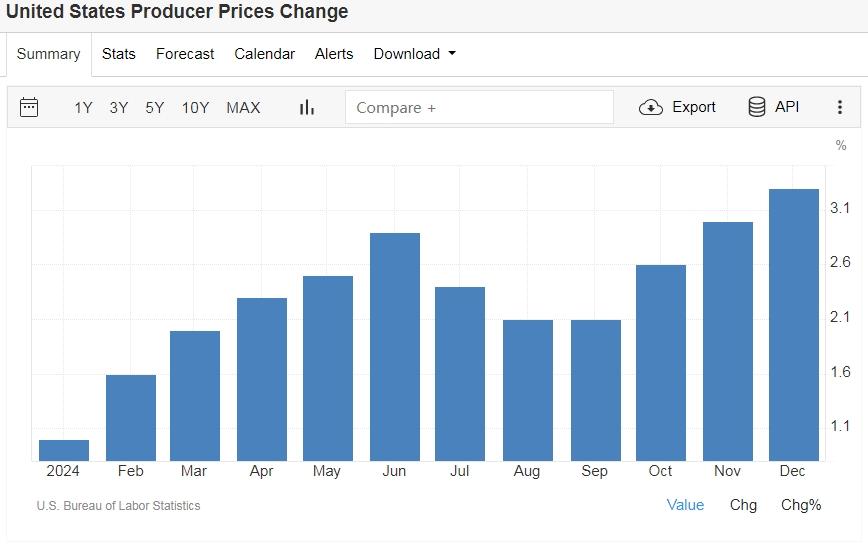Switch the chart to Value view

point(685,505)
